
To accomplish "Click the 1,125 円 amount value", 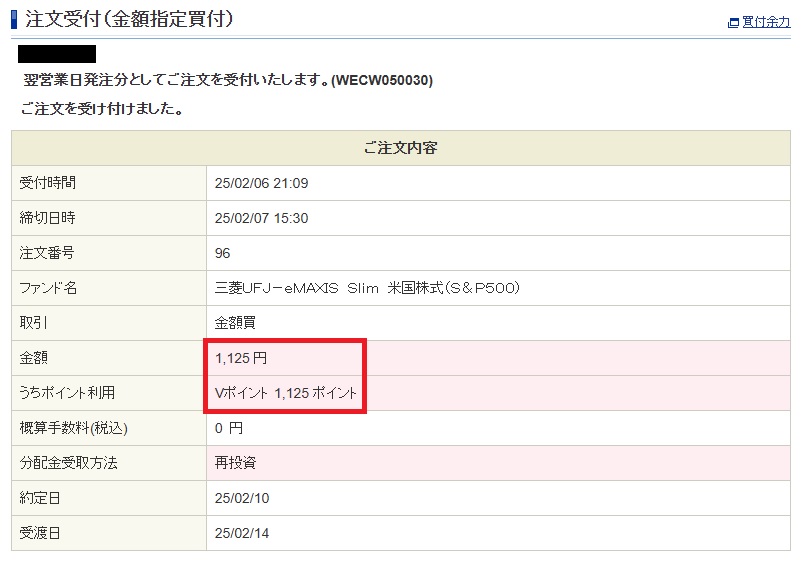I will [241, 358].
